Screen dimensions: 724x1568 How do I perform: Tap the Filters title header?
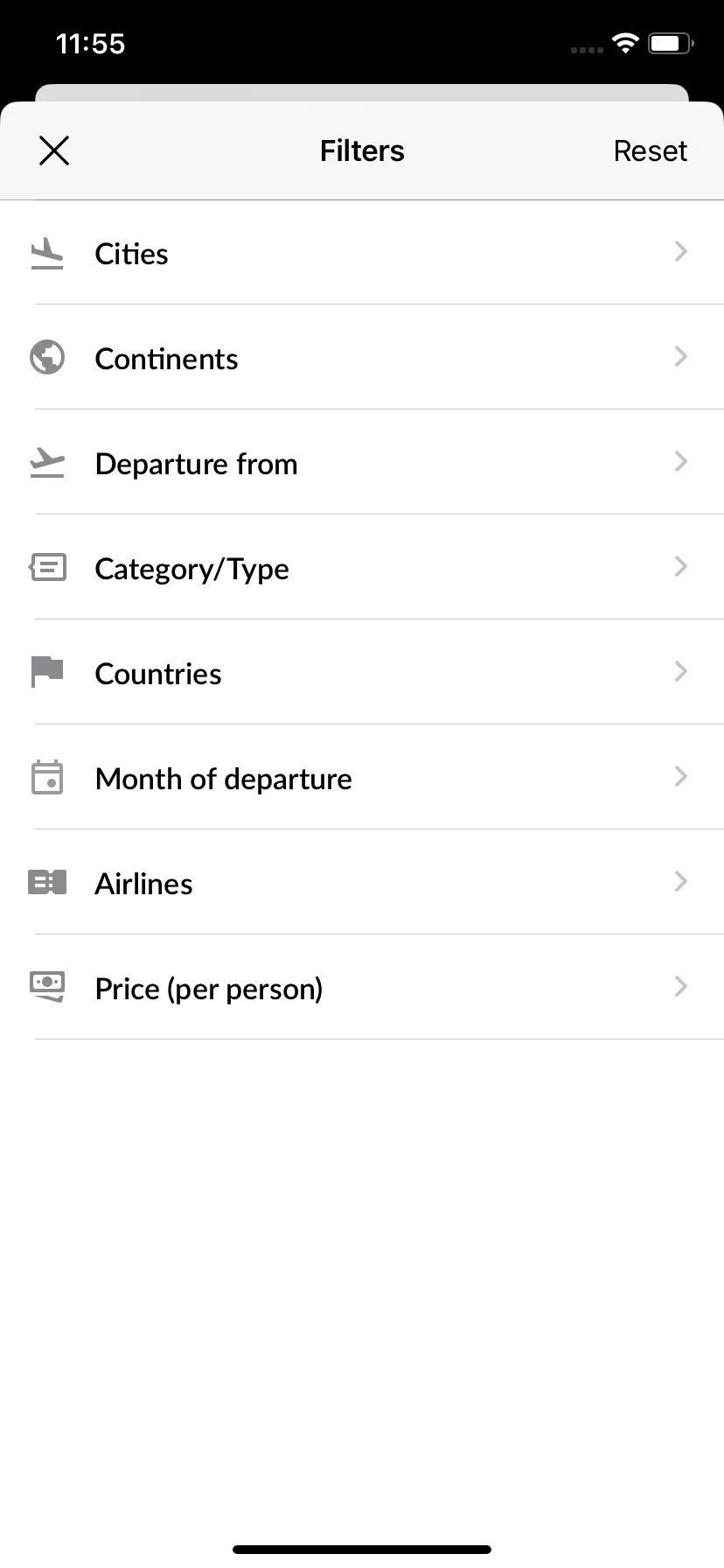click(362, 150)
